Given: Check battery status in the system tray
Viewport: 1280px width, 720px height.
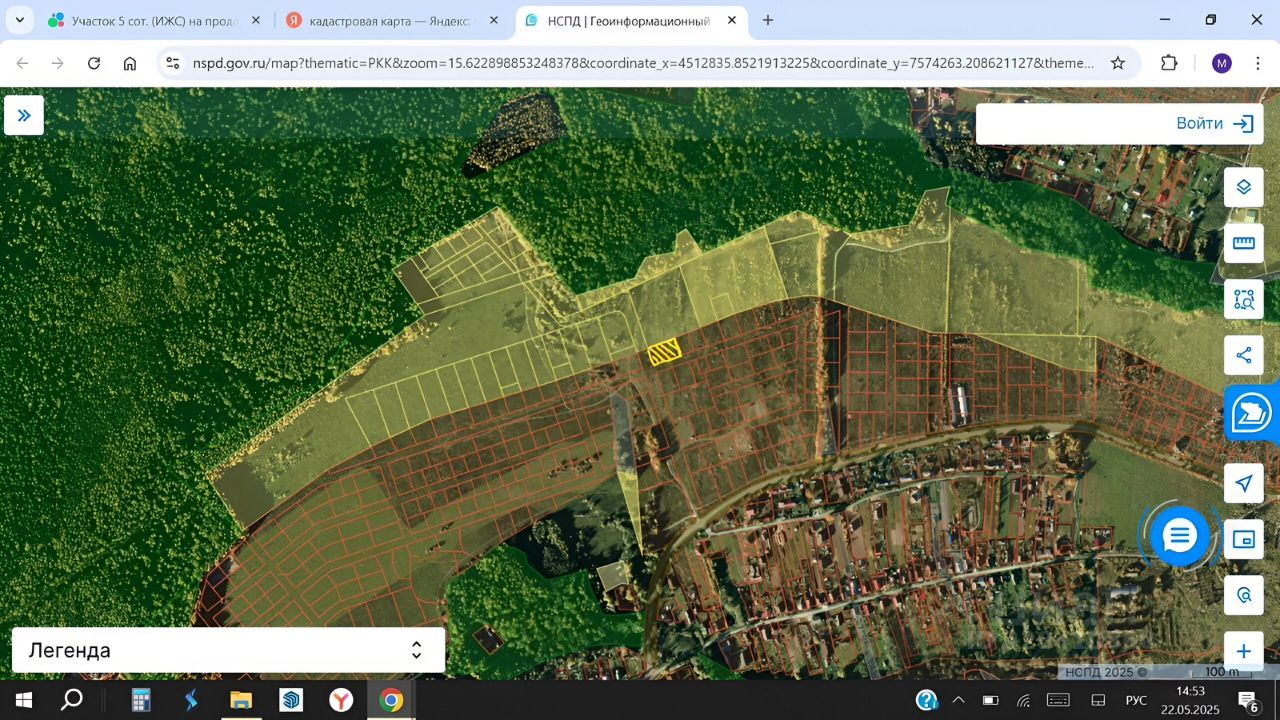Looking at the screenshot, I should pos(991,700).
